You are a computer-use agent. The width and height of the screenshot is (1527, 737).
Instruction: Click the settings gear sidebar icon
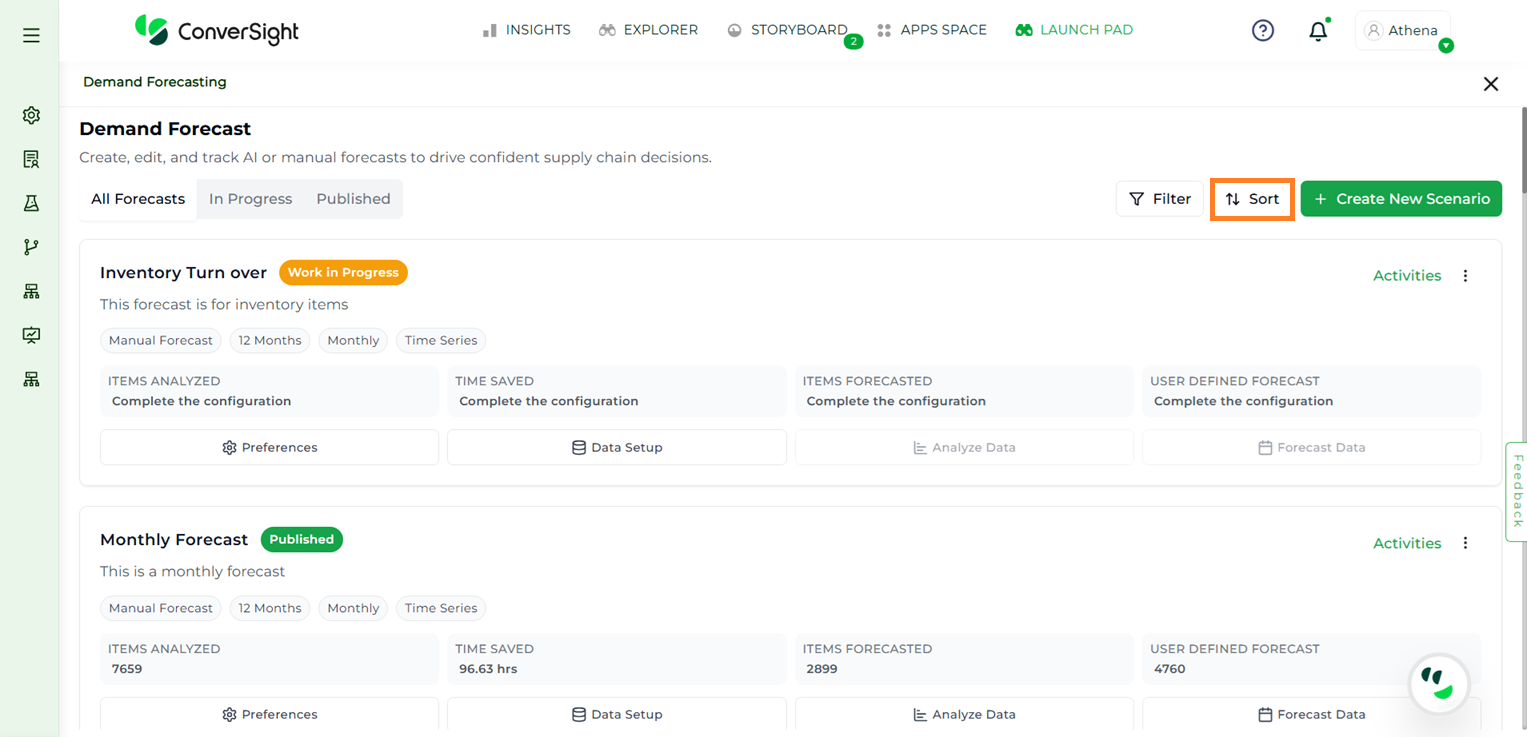point(31,116)
